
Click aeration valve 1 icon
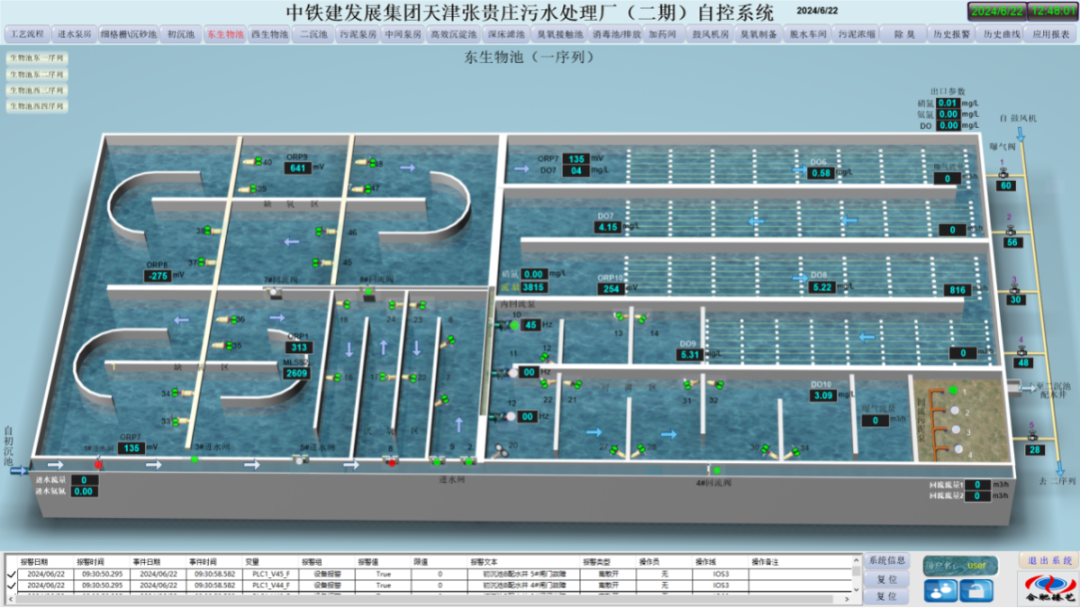coord(1004,174)
